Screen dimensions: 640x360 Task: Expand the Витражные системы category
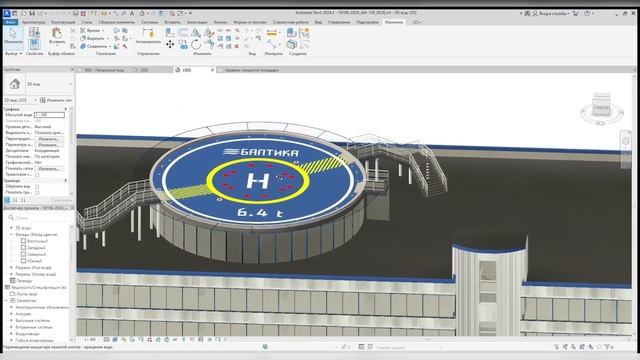click(11, 327)
